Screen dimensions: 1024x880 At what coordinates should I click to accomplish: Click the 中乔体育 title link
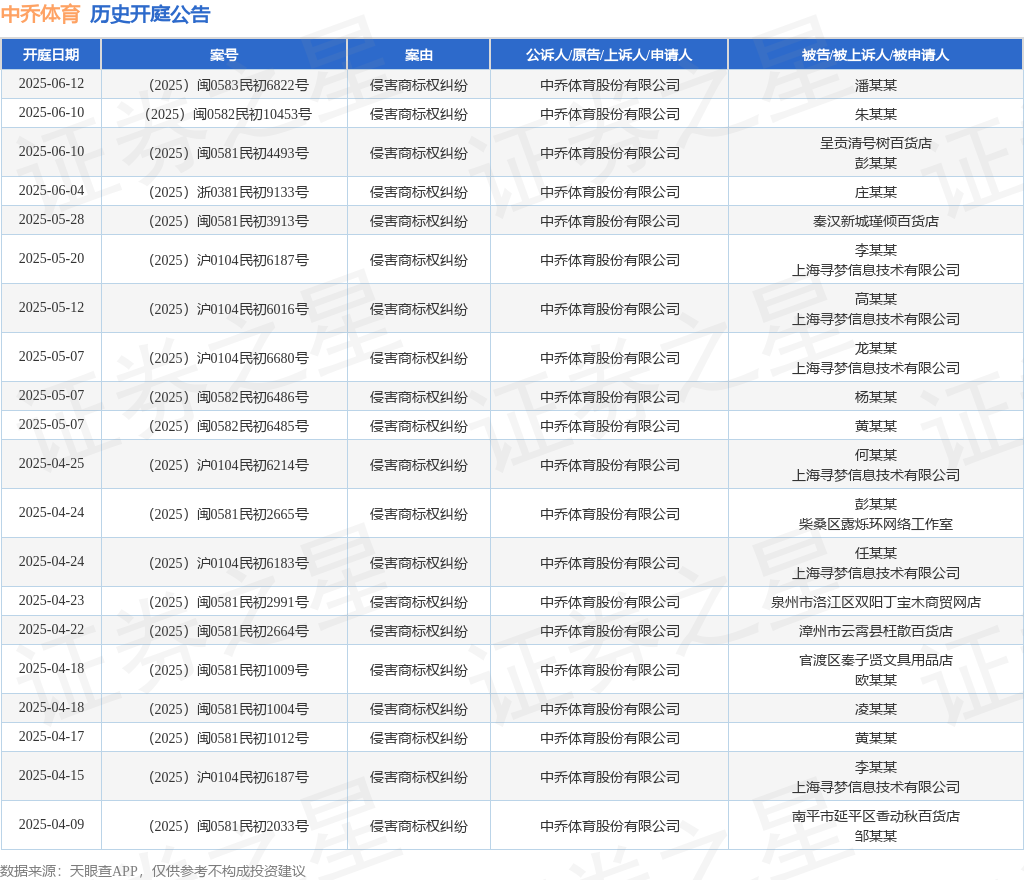pyautogui.click(x=40, y=14)
